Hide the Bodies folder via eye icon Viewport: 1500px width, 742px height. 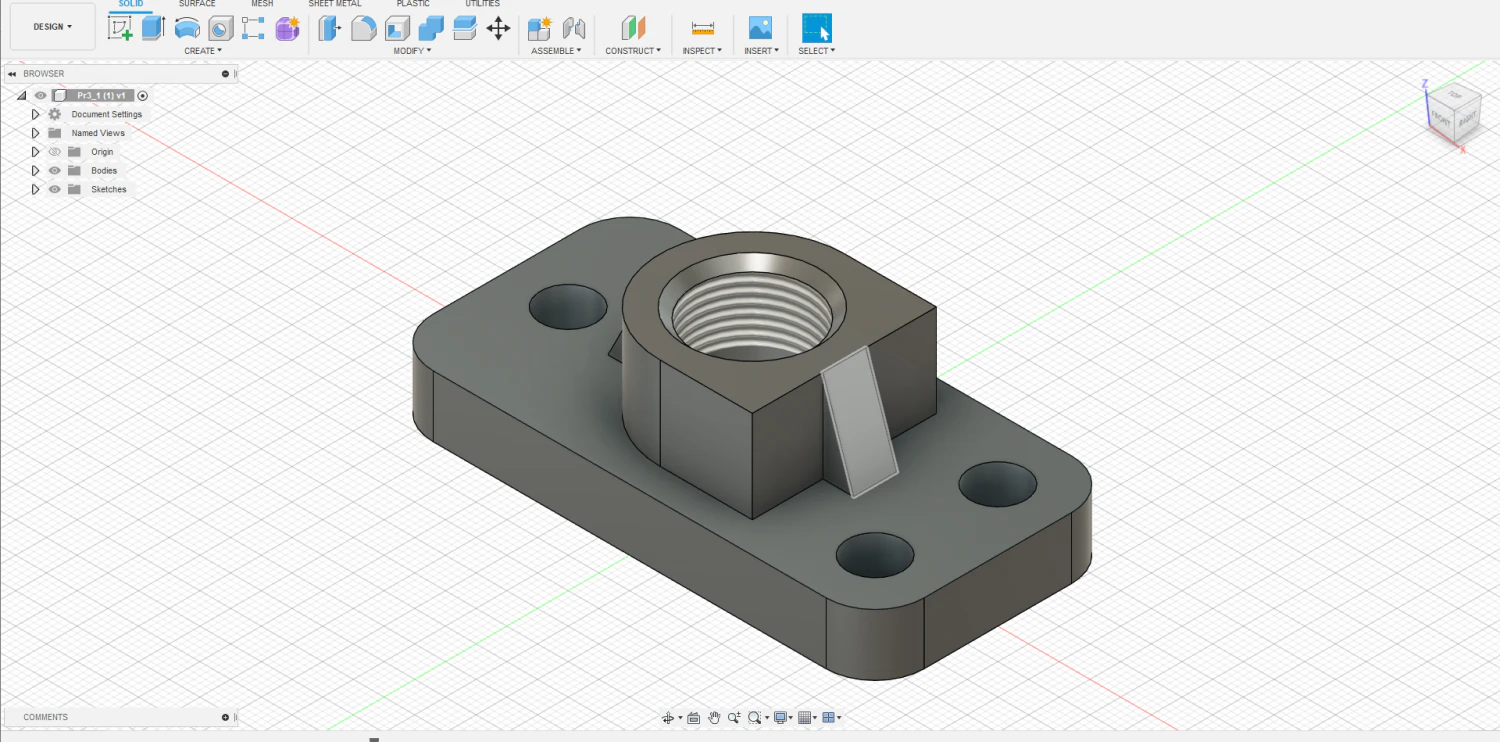(55, 171)
